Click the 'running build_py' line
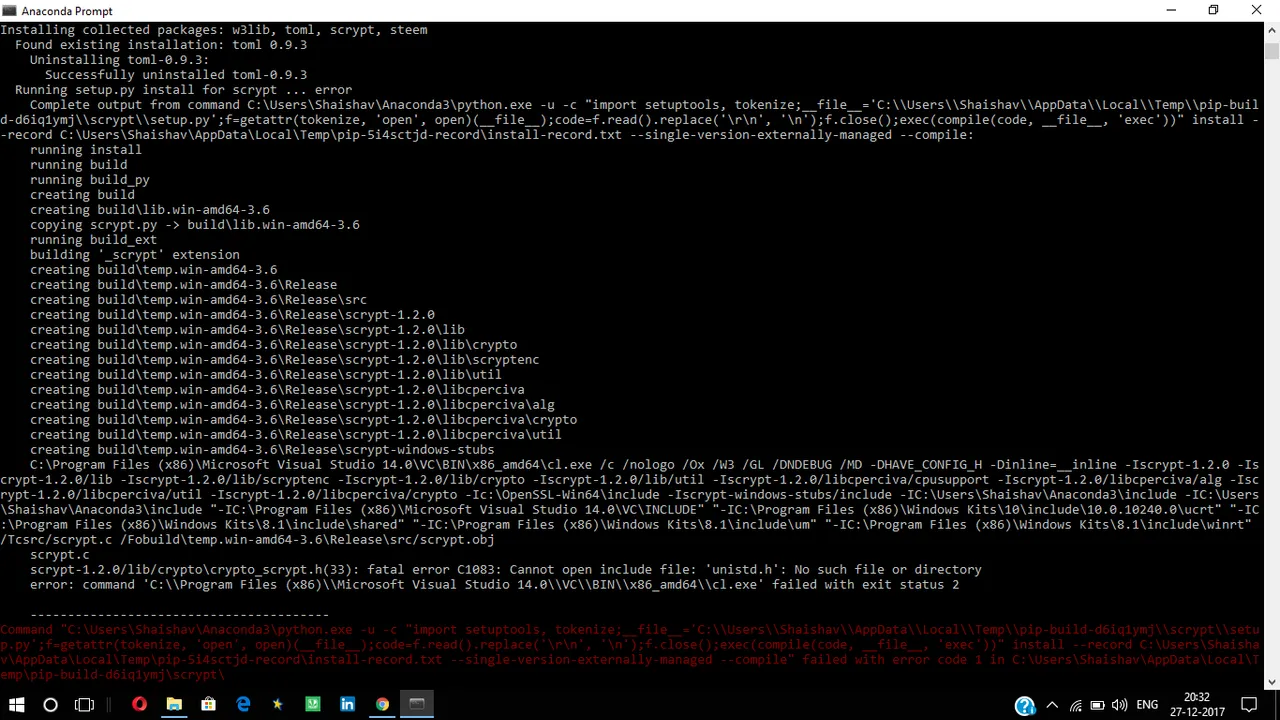1280x720 pixels. pyautogui.click(x=90, y=180)
